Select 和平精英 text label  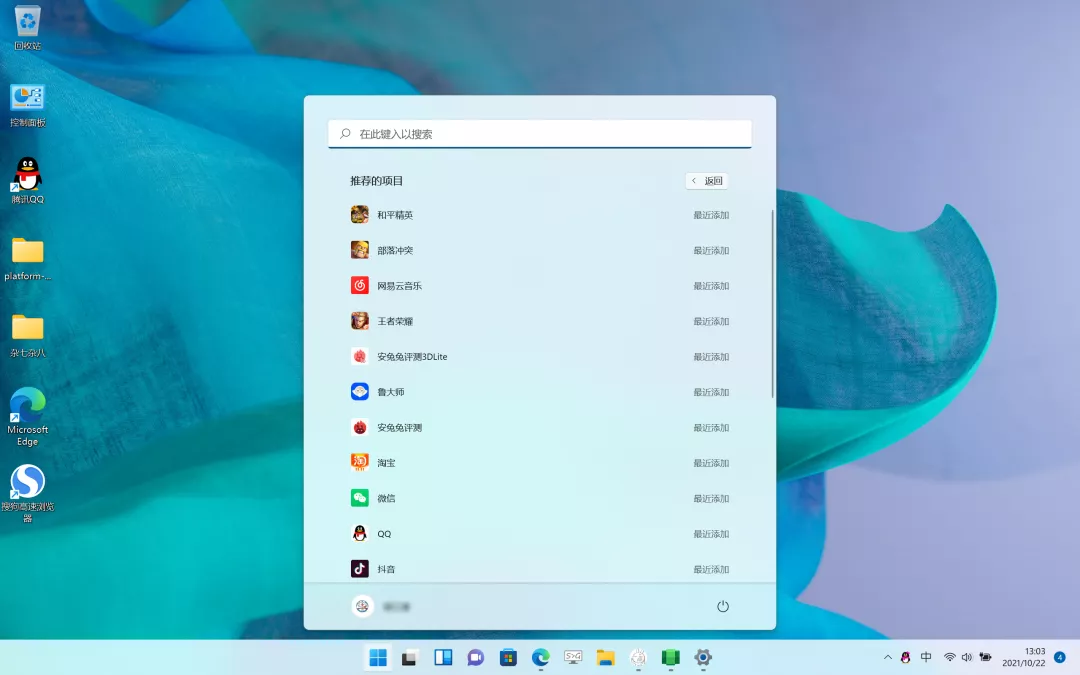395,215
